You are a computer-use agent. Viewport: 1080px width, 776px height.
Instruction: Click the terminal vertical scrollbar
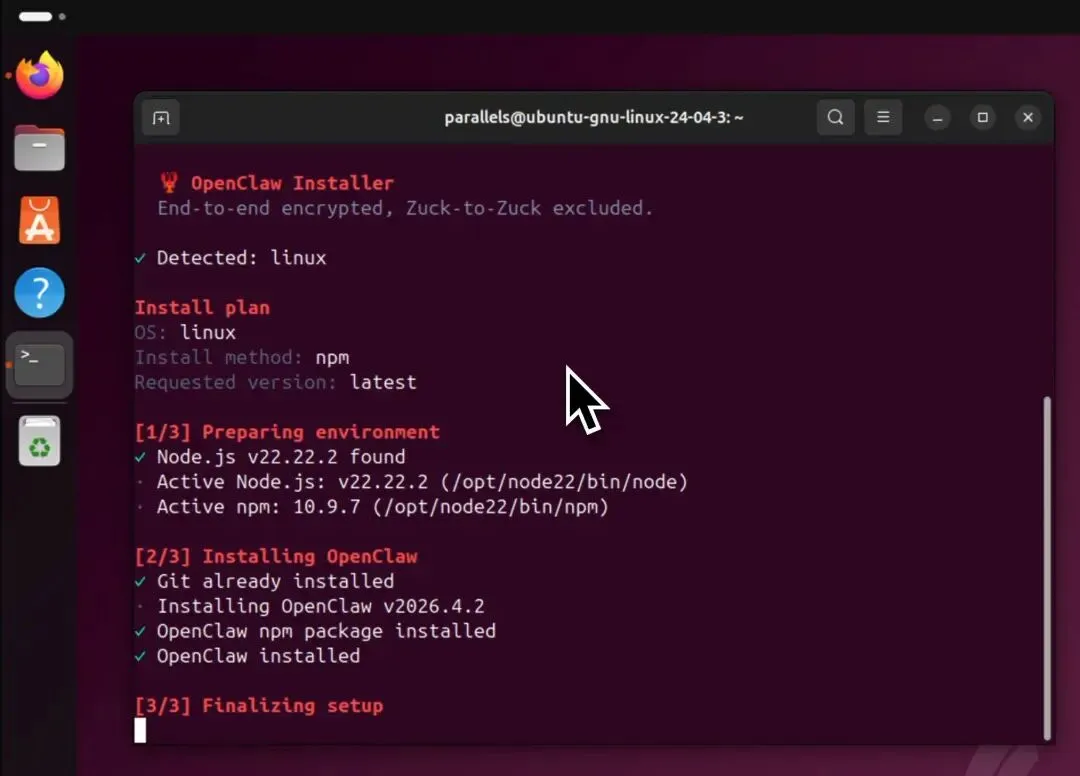[1047, 568]
